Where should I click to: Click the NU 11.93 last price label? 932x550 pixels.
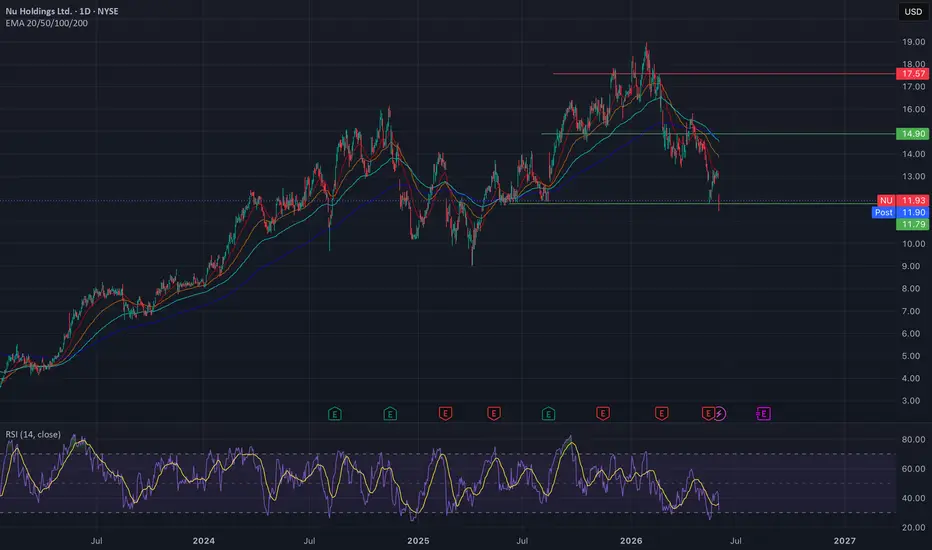point(903,200)
